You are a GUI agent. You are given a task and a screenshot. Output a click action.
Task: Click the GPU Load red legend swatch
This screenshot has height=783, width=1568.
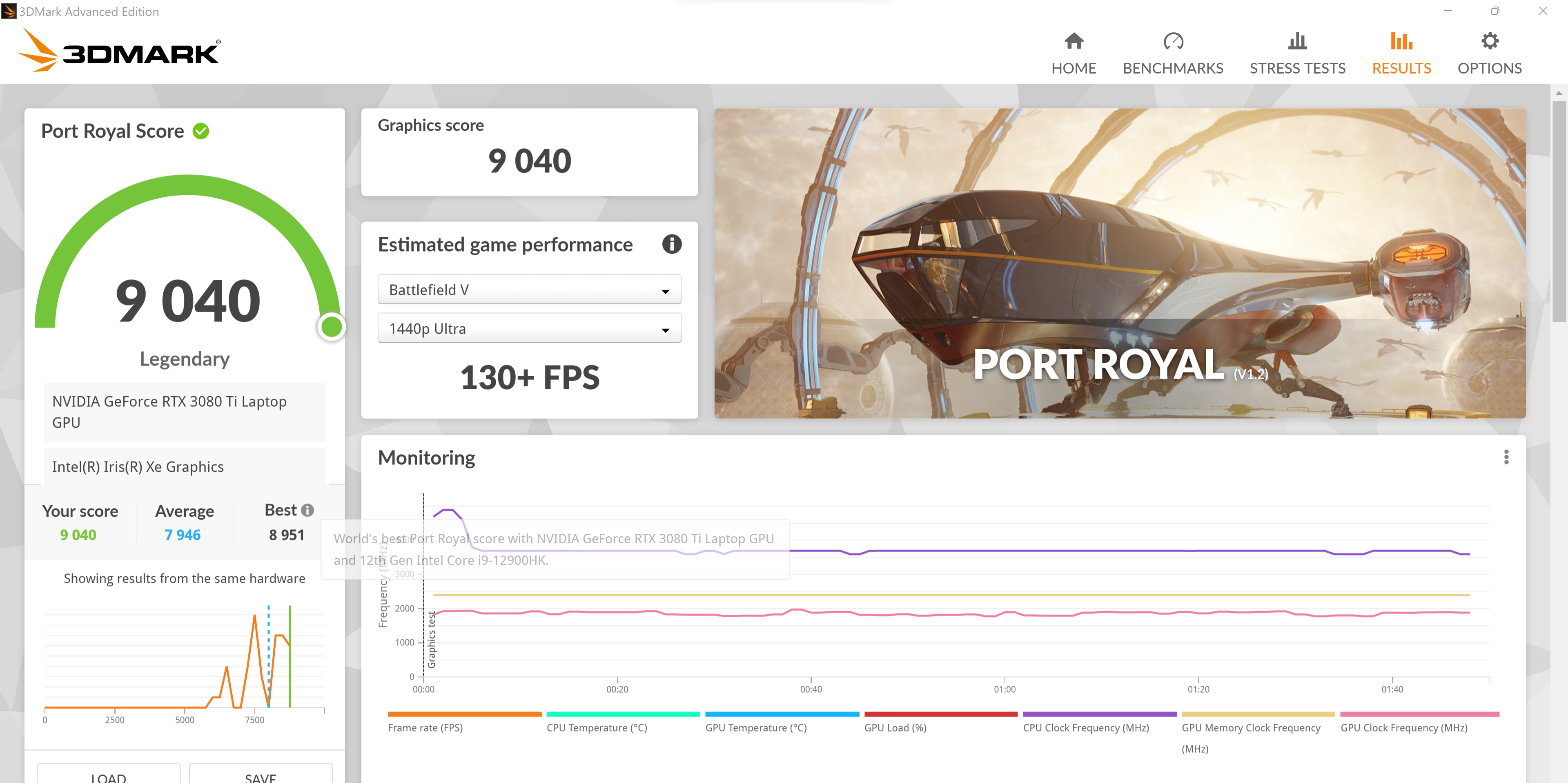940,714
